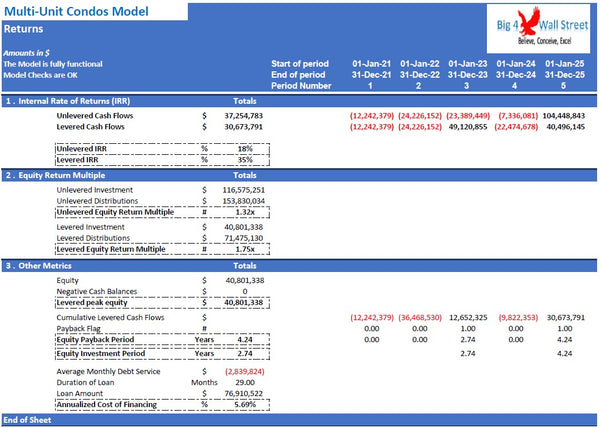Viewport: 600px width, 428px height.
Task: Select the Annualized Cost of Financing 5.69% cell
Action: (245, 404)
